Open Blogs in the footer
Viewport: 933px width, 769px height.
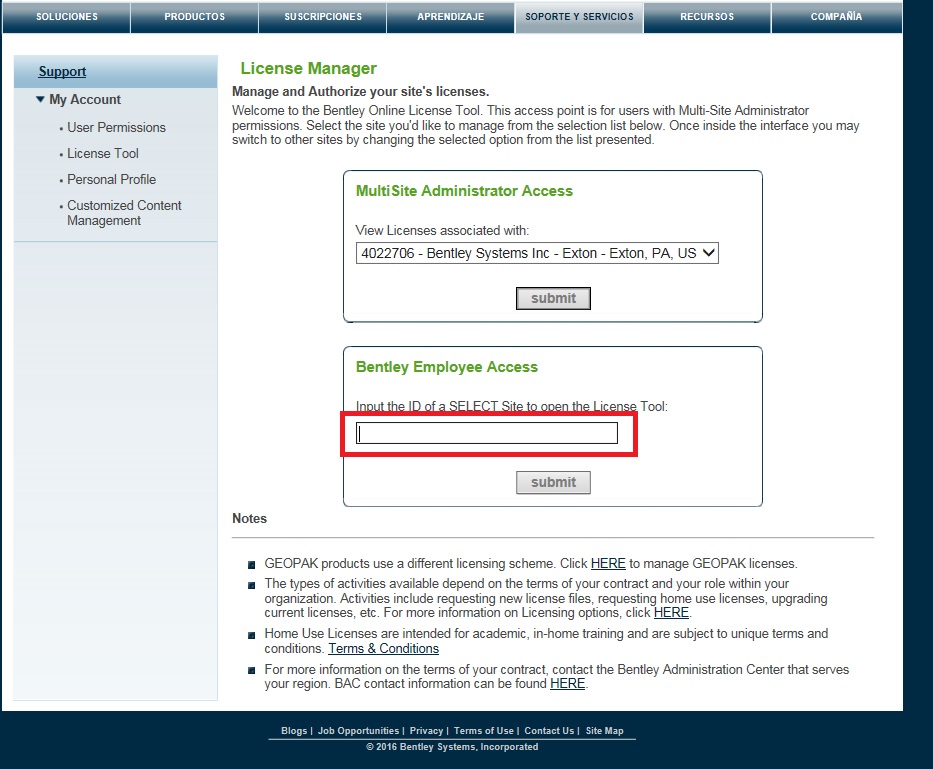click(x=294, y=730)
